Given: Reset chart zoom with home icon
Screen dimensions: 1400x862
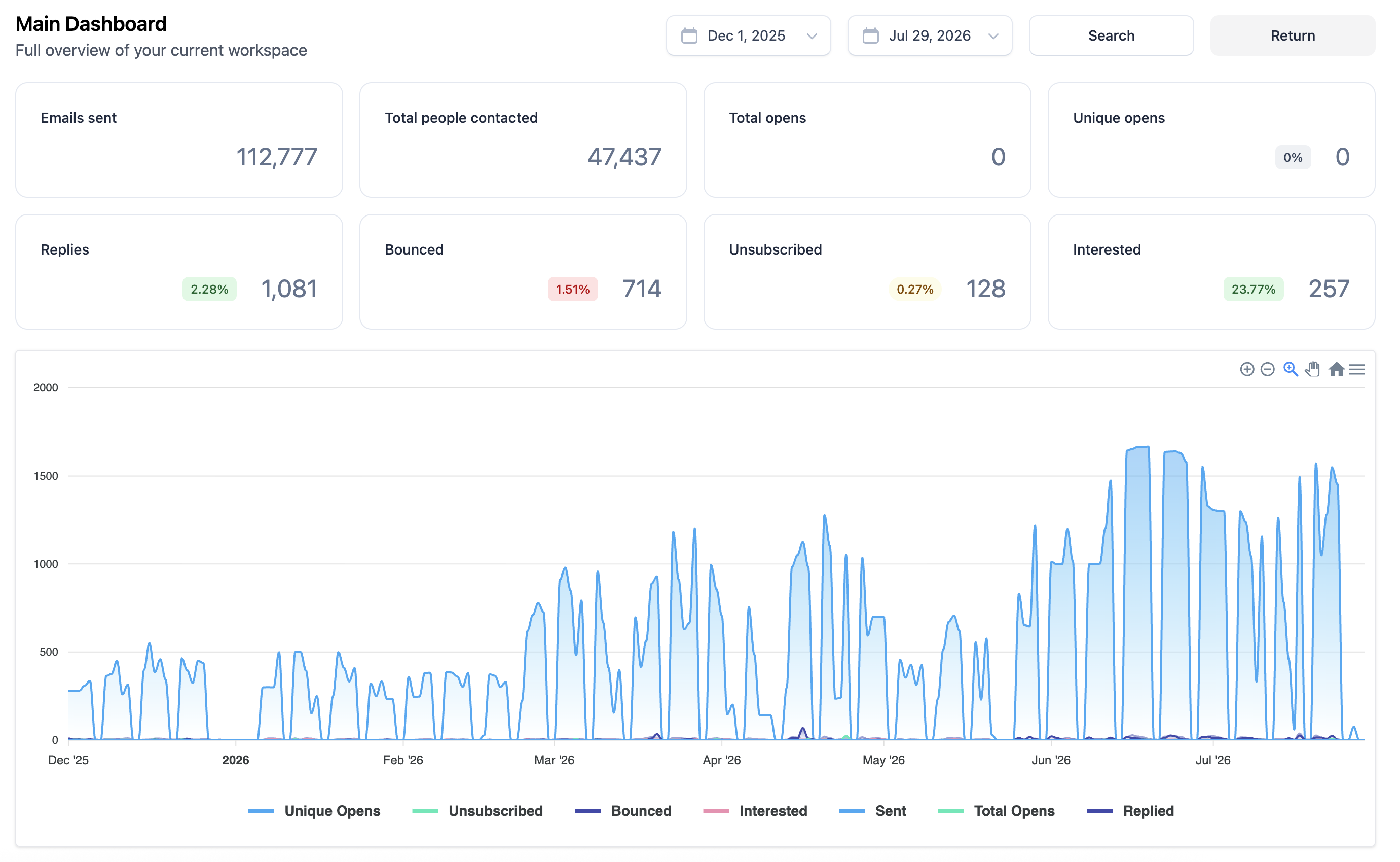Looking at the screenshot, I should pyautogui.click(x=1336, y=370).
